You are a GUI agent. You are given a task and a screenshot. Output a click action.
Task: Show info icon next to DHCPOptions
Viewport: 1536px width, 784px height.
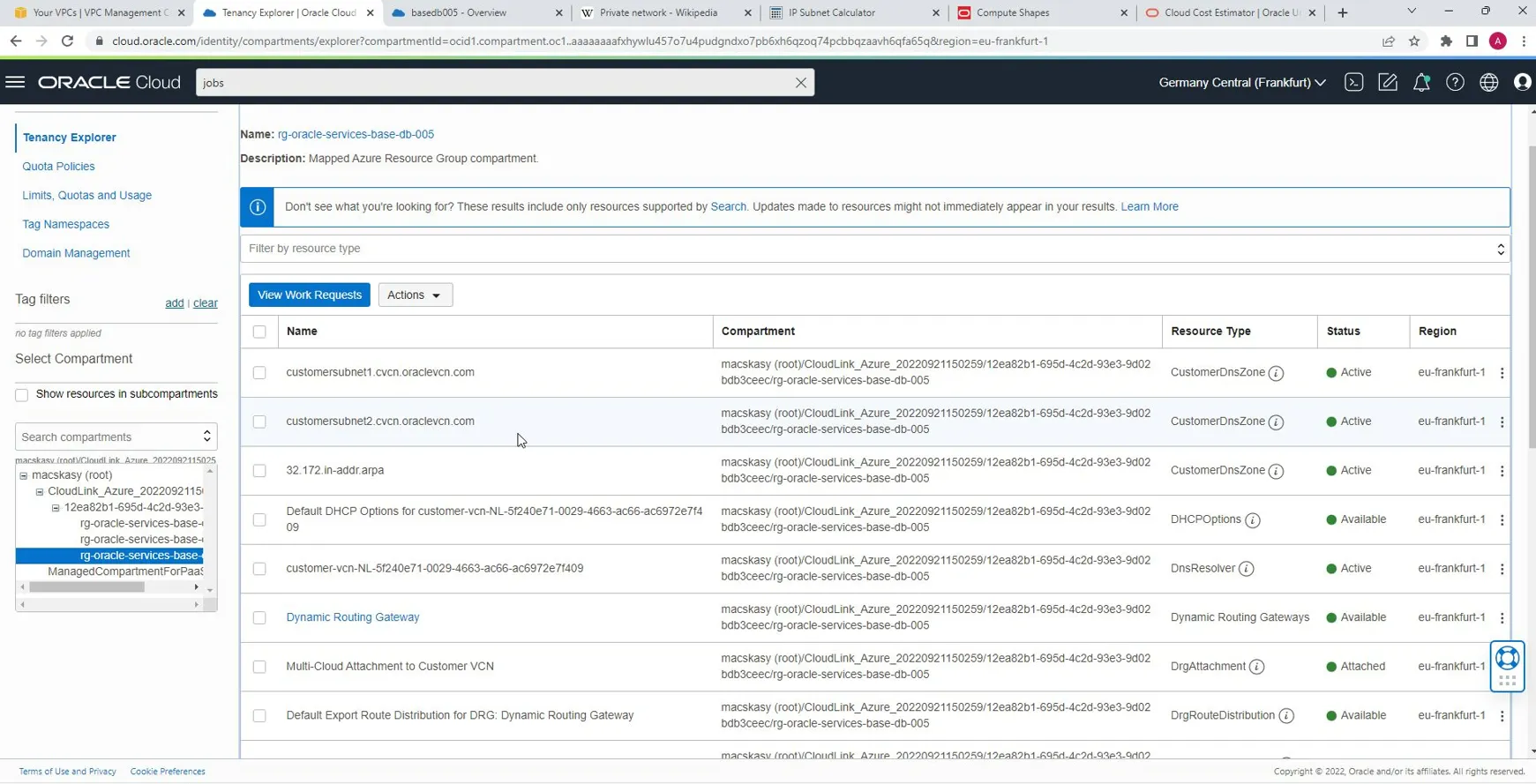(1252, 520)
